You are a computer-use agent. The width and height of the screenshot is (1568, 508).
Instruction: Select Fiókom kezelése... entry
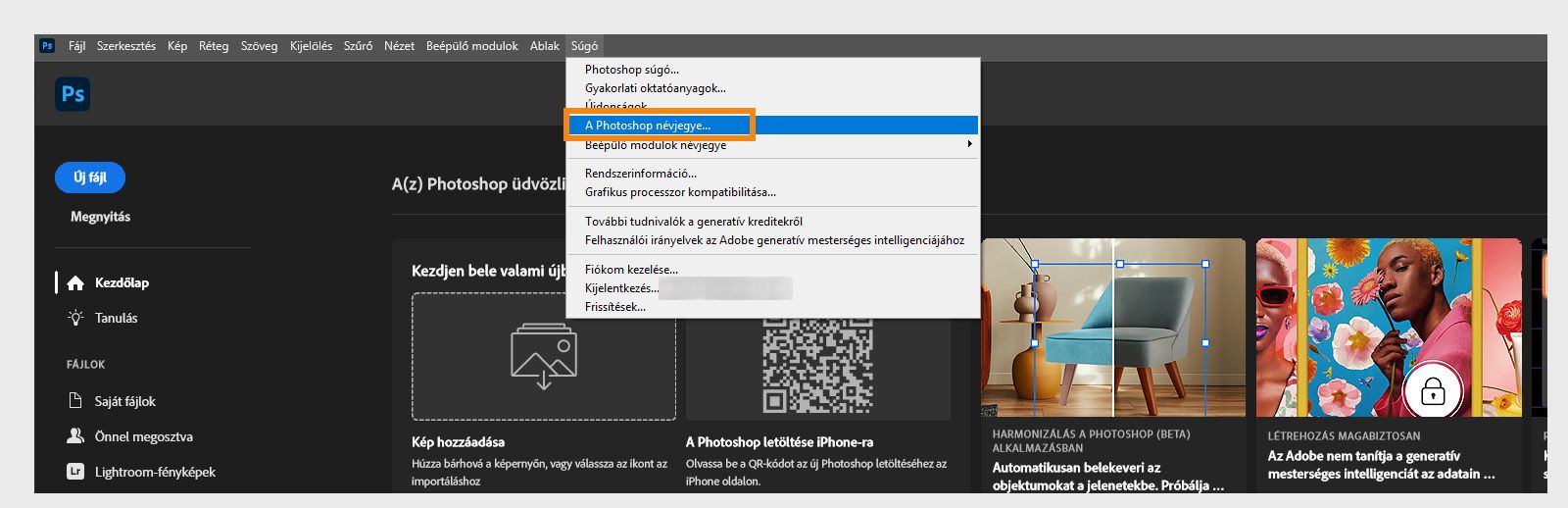coord(773,270)
